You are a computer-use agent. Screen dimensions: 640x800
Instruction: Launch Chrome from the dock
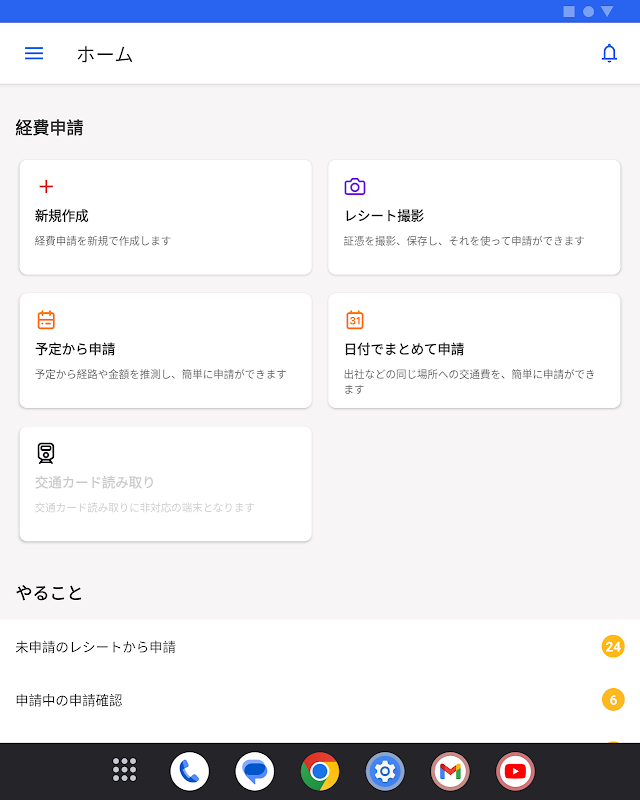[x=320, y=771]
